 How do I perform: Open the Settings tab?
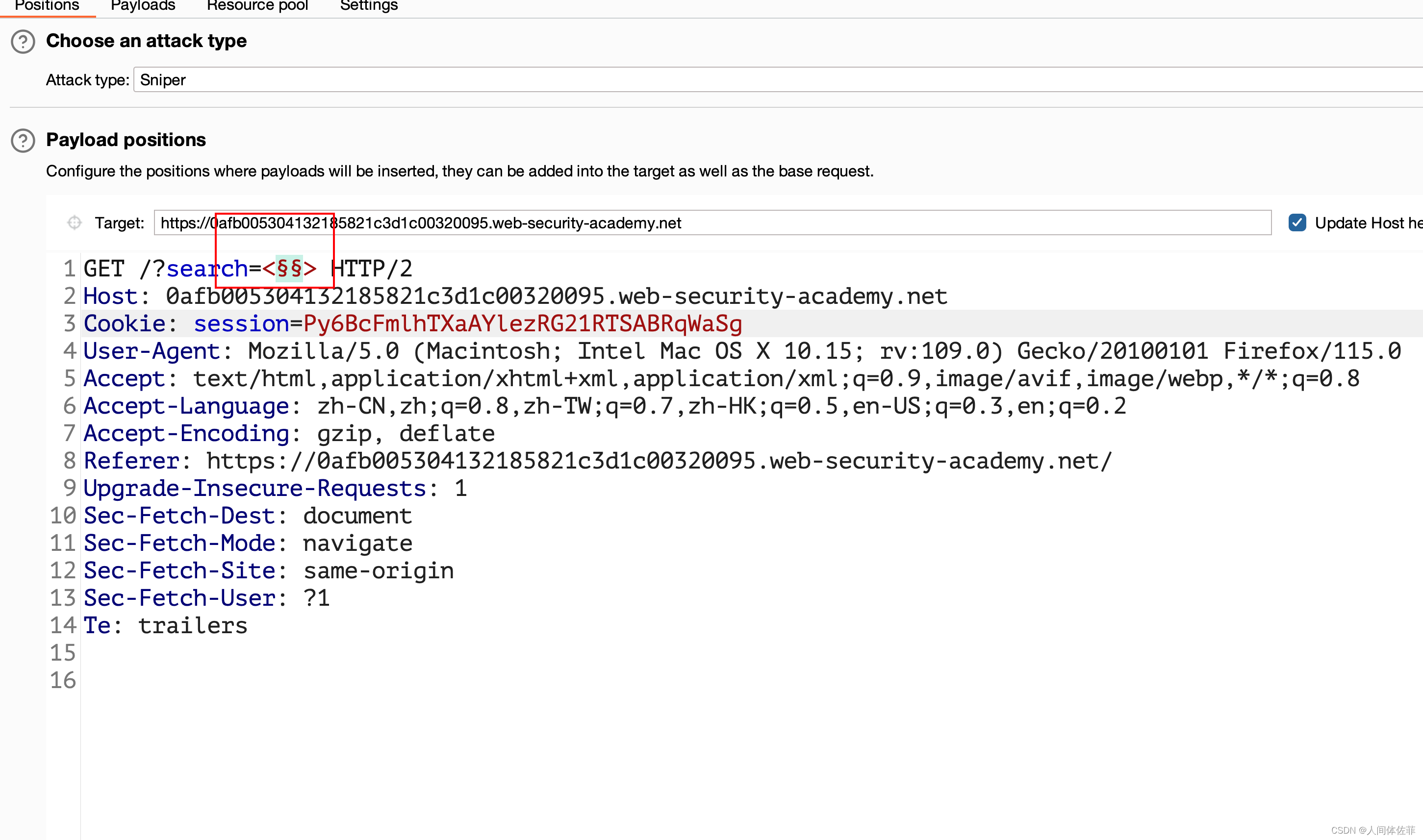(x=369, y=6)
